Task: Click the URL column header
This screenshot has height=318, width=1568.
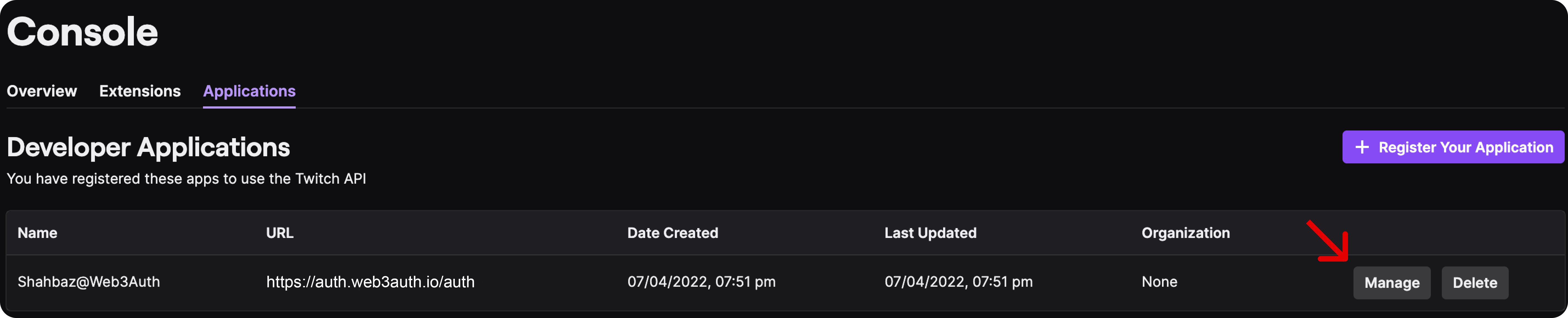Action: pos(279,233)
